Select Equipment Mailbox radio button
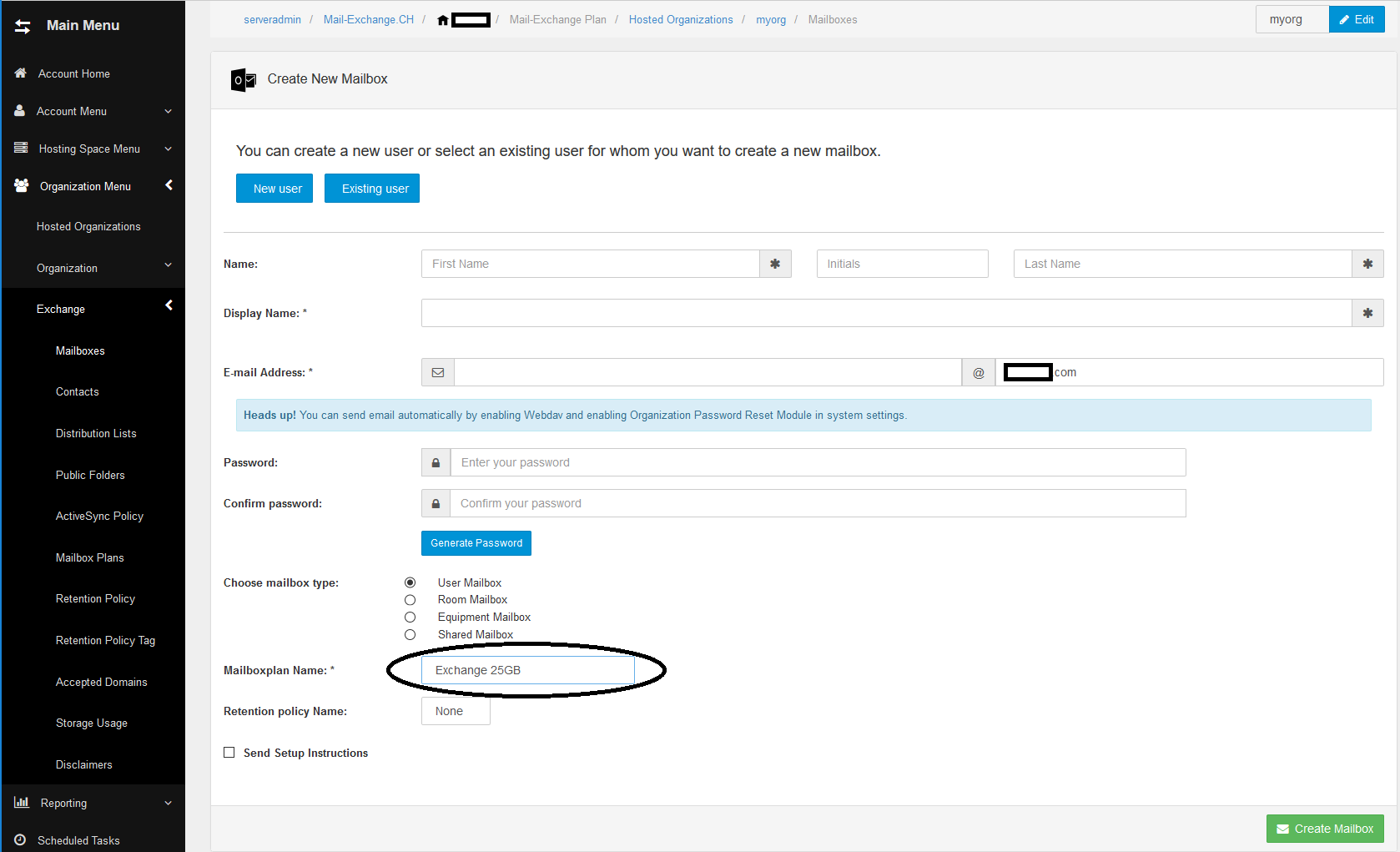This screenshot has width=1400, height=852. [x=410, y=618]
